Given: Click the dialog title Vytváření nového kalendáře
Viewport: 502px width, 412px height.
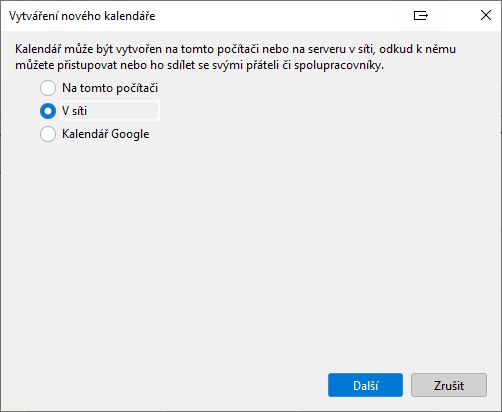Looking at the screenshot, I should [82, 16].
